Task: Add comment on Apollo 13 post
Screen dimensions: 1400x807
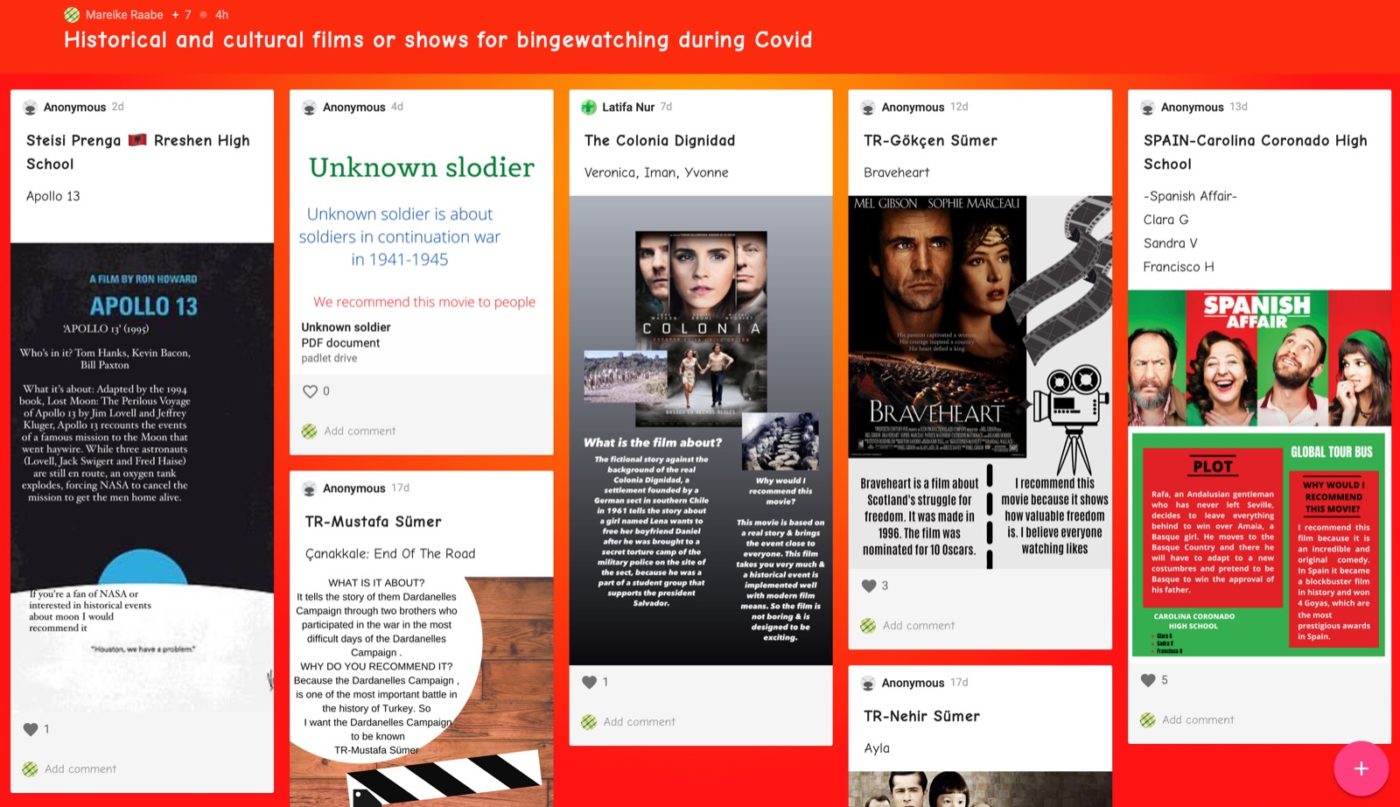Action: (80, 769)
